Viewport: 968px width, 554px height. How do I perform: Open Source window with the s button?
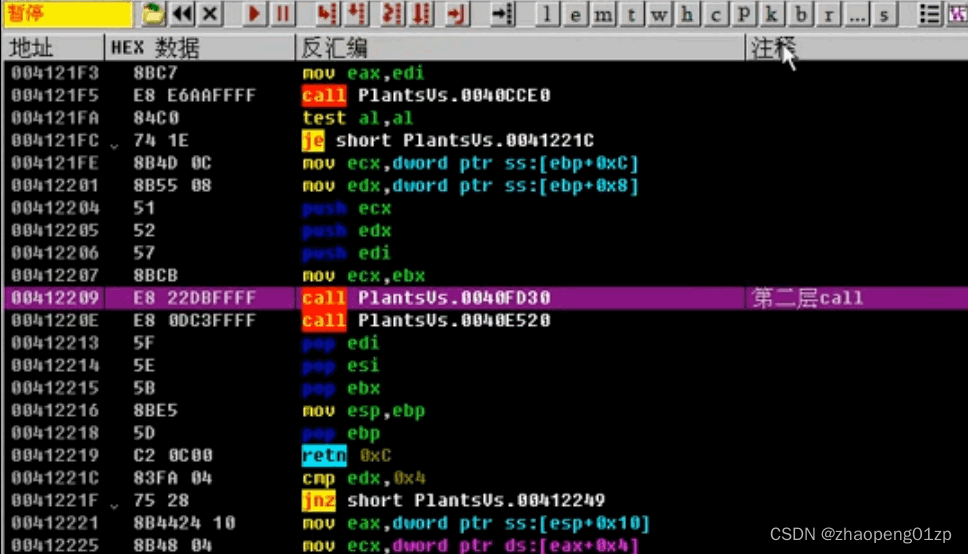[885, 14]
